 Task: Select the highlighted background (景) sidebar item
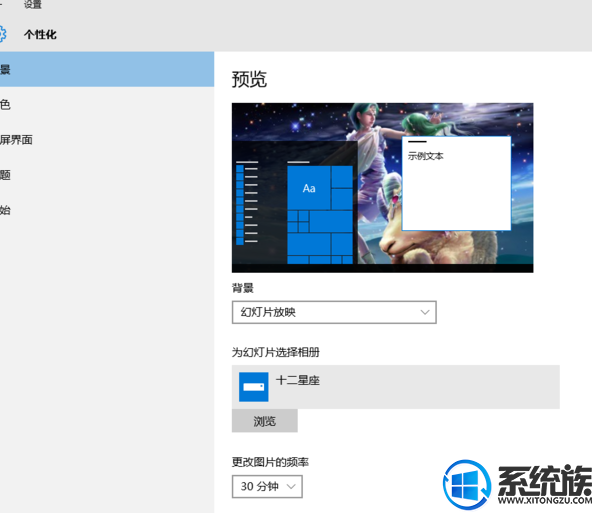(x=107, y=69)
